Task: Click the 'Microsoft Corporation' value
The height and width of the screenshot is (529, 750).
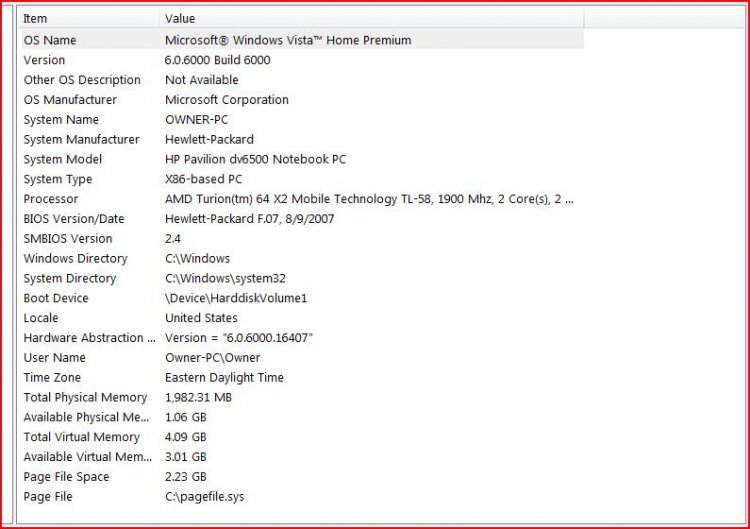Action: coord(227,100)
